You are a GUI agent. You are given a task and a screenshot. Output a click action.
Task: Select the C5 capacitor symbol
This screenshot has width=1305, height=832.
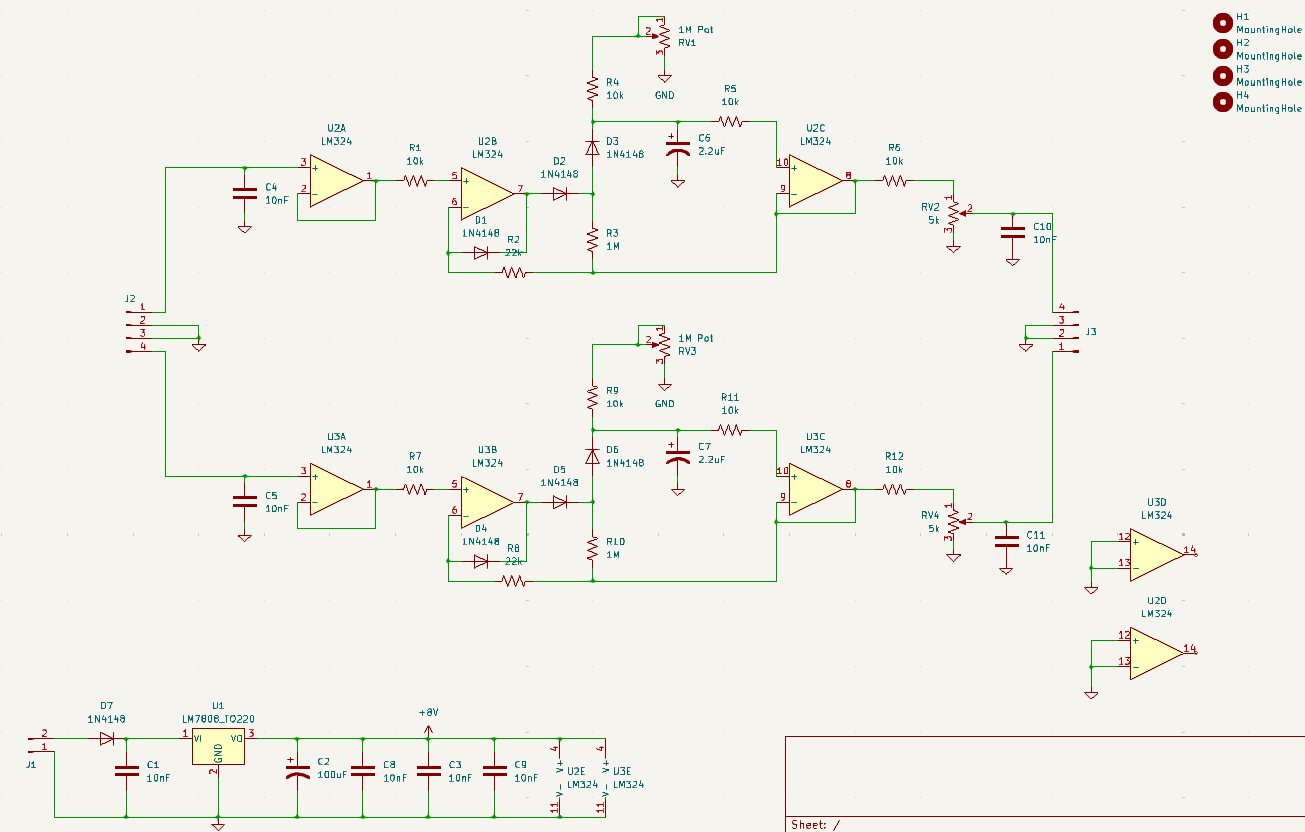point(244,502)
